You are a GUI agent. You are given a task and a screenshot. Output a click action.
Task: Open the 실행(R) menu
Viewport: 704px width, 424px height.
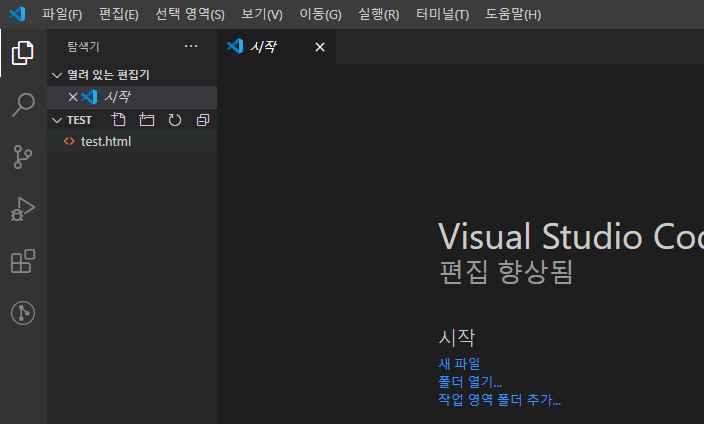point(378,14)
